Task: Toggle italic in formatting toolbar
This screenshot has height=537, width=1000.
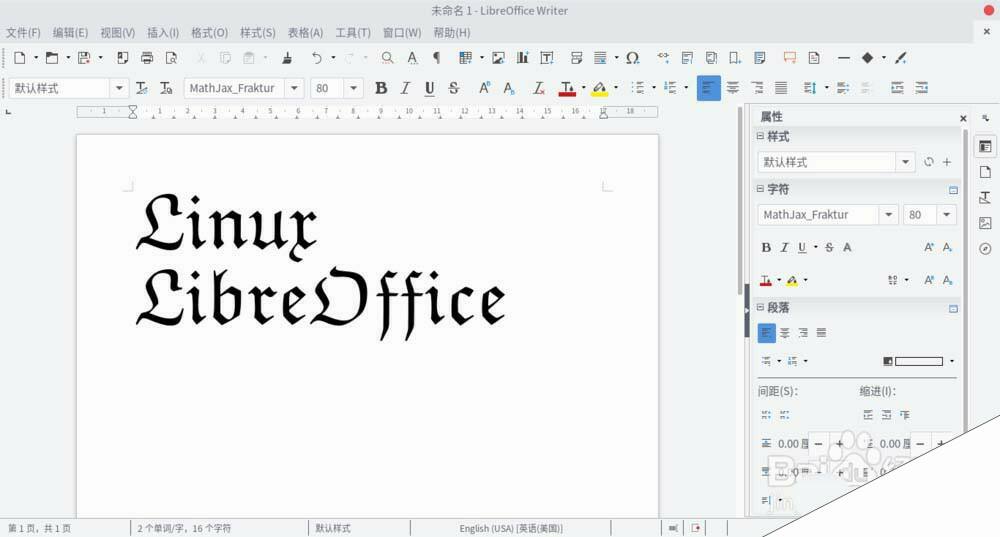Action: click(x=405, y=88)
